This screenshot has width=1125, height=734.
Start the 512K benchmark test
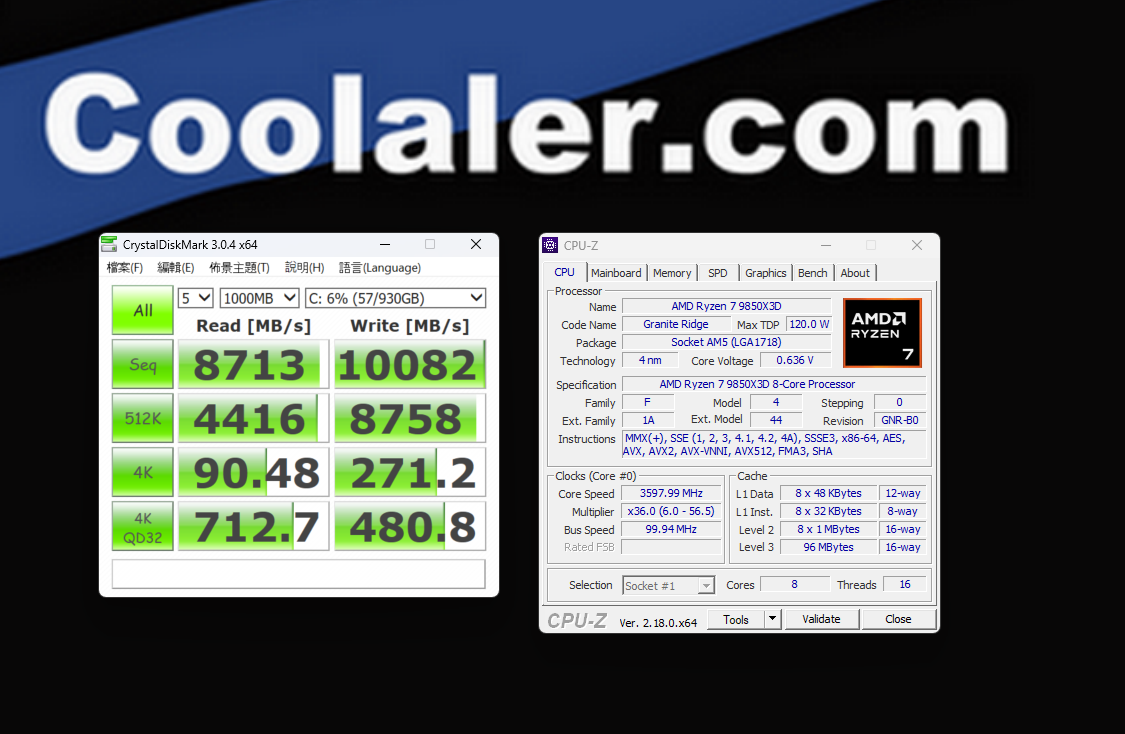pos(143,418)
